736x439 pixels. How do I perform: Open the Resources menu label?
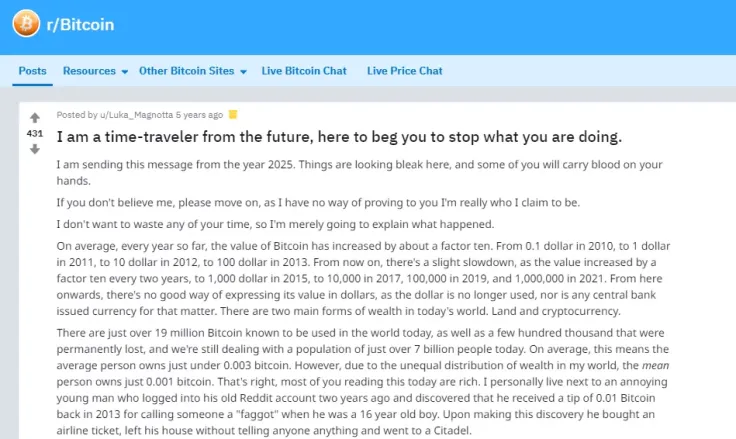pyautogui.click(x=89, y=71)
